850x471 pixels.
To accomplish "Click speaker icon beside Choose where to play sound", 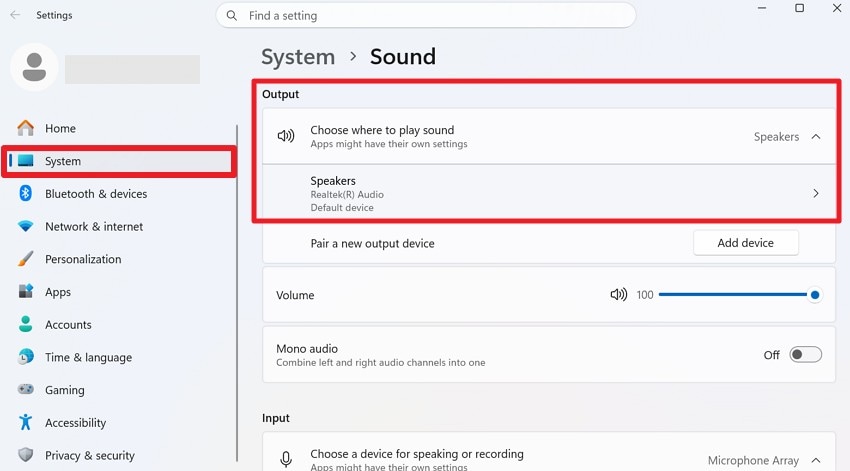I will (x=286, y=136).
